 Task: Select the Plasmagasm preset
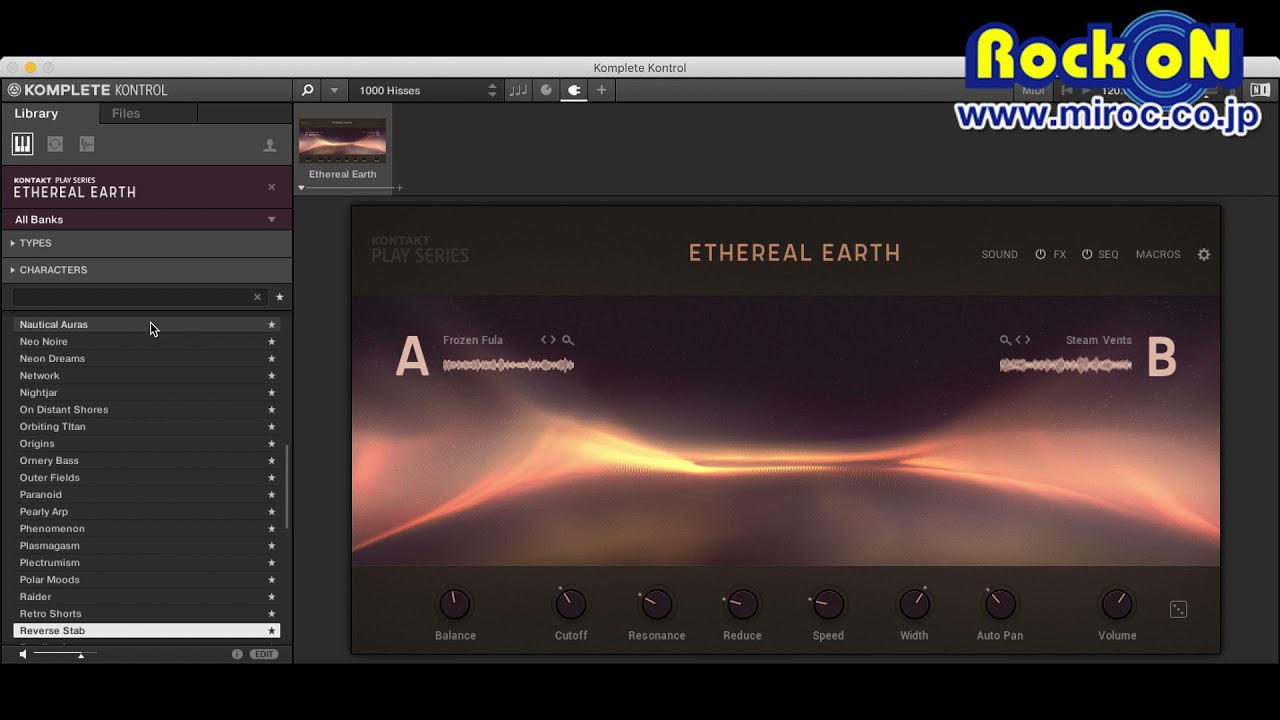click(x=146, y=545)
